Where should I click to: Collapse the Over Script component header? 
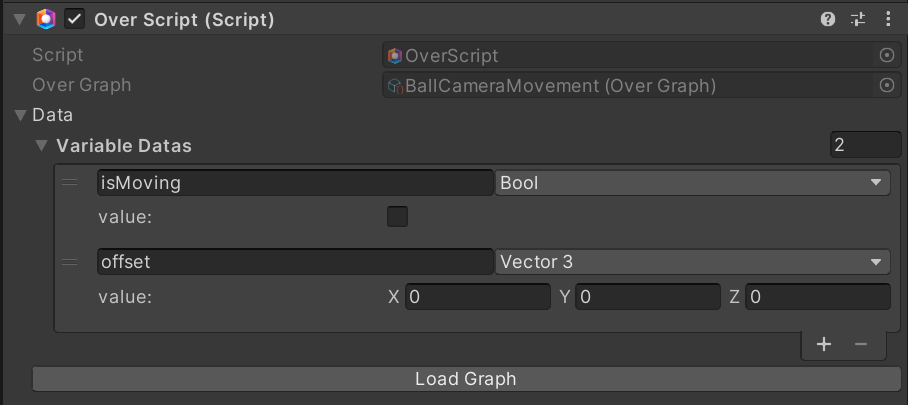[19, 19]
